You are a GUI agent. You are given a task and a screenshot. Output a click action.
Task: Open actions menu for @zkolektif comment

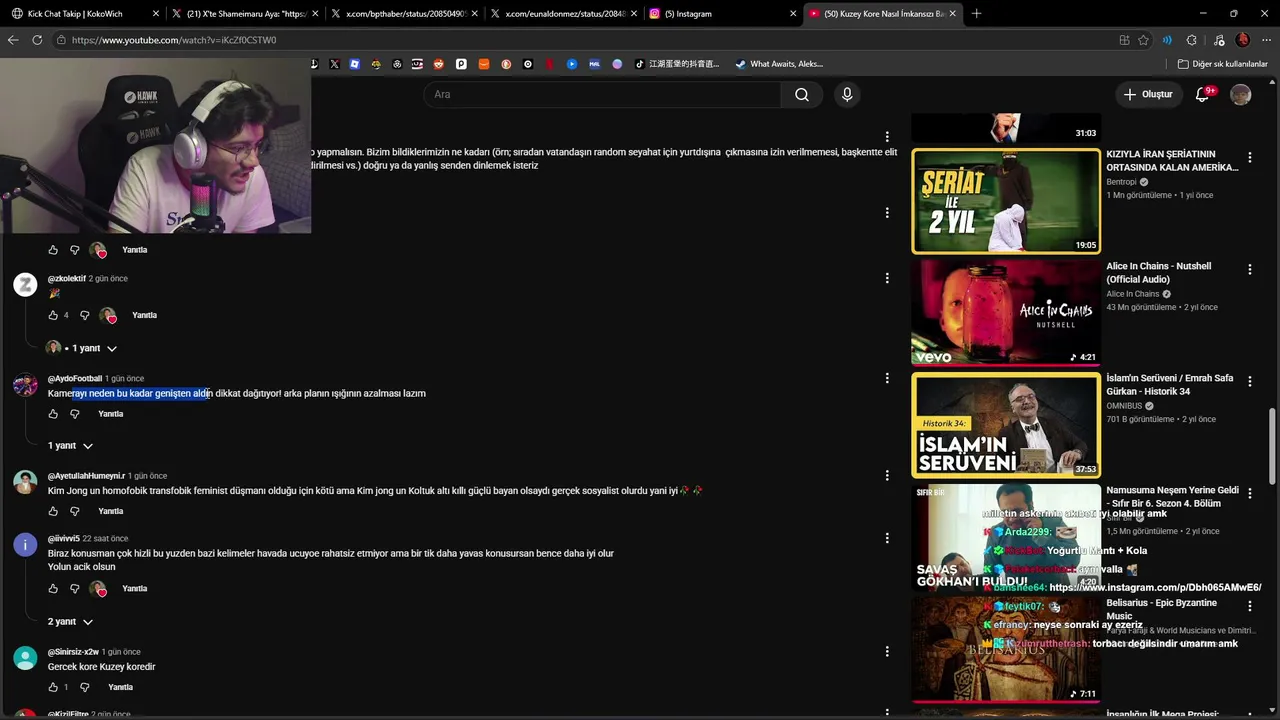click(x=886, y=278)
